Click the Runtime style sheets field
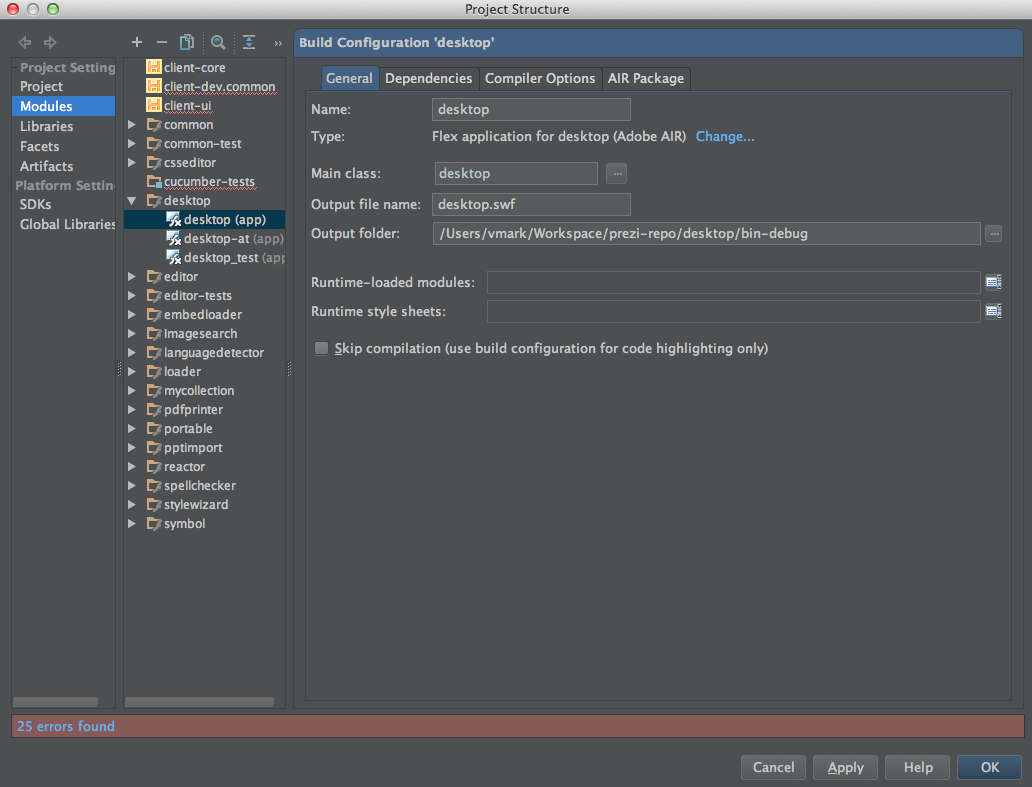1032x787 pixels. click(x=733, y=311)
